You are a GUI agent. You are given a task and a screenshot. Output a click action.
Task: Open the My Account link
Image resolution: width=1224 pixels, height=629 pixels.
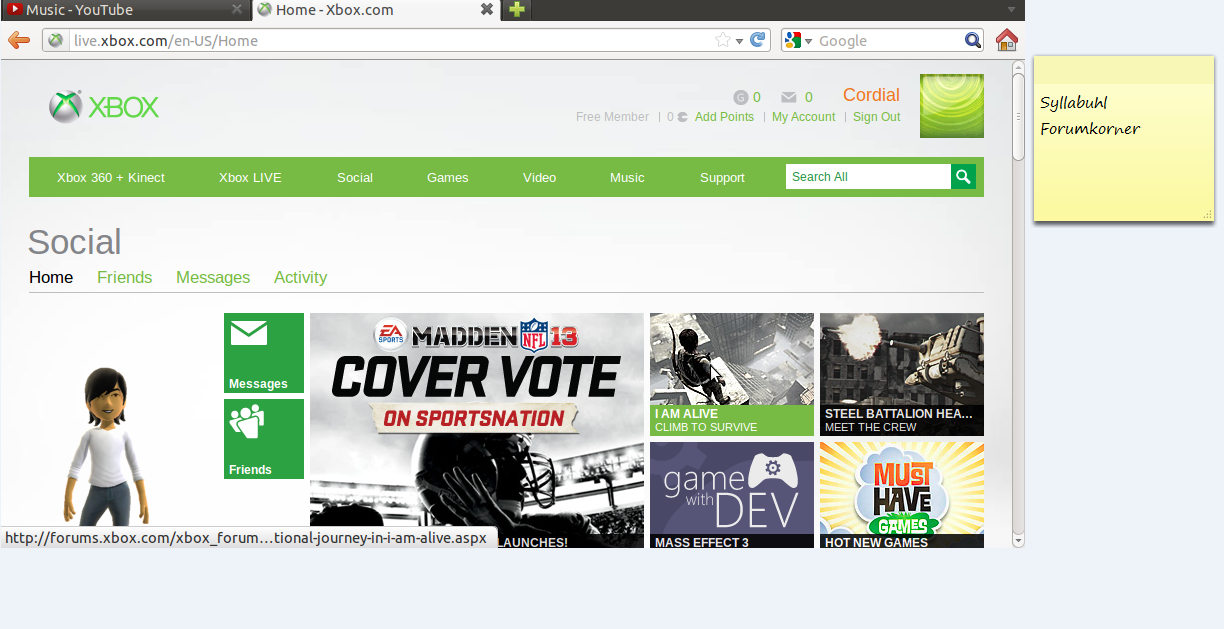pyautogui.click(x=803, y=117)
